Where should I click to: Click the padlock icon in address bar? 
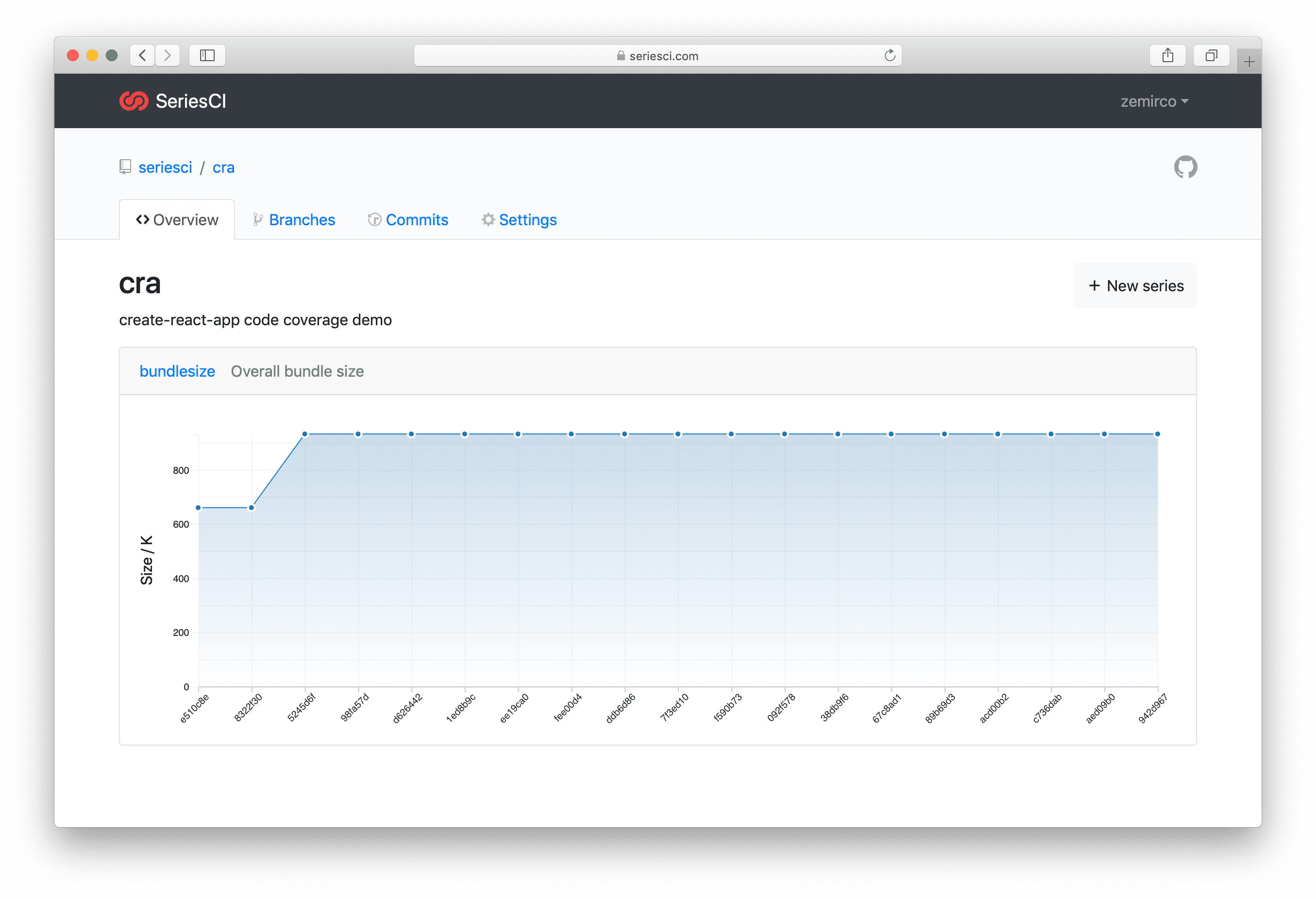coord(621,55)
